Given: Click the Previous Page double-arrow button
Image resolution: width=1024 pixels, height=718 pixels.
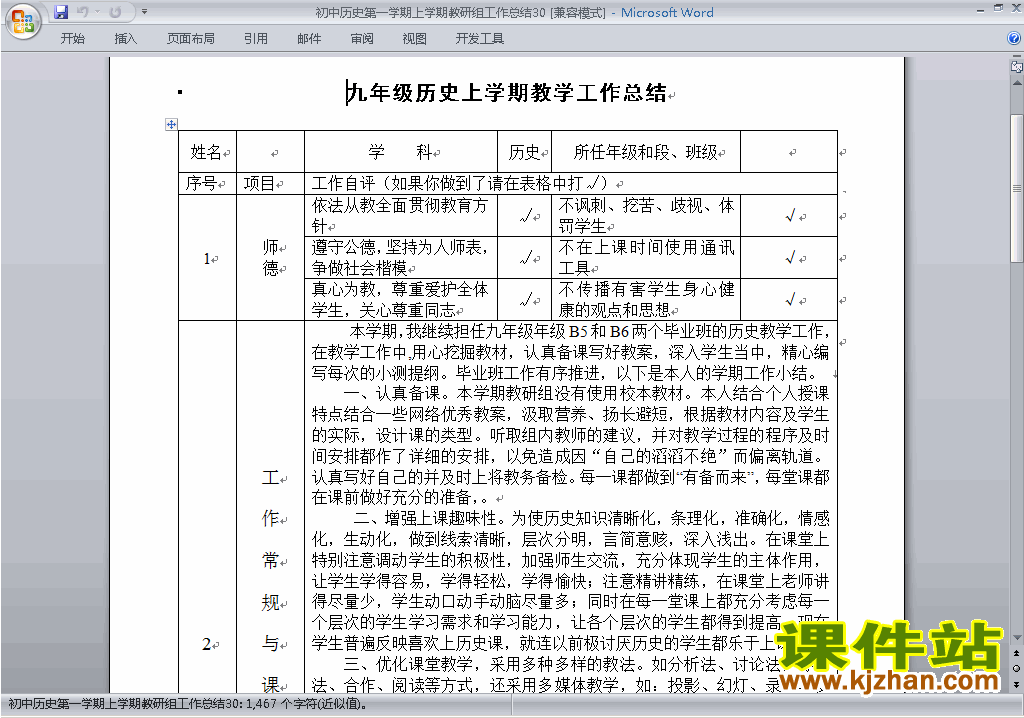Looking at the screenshot, I should click(1017, 653).
